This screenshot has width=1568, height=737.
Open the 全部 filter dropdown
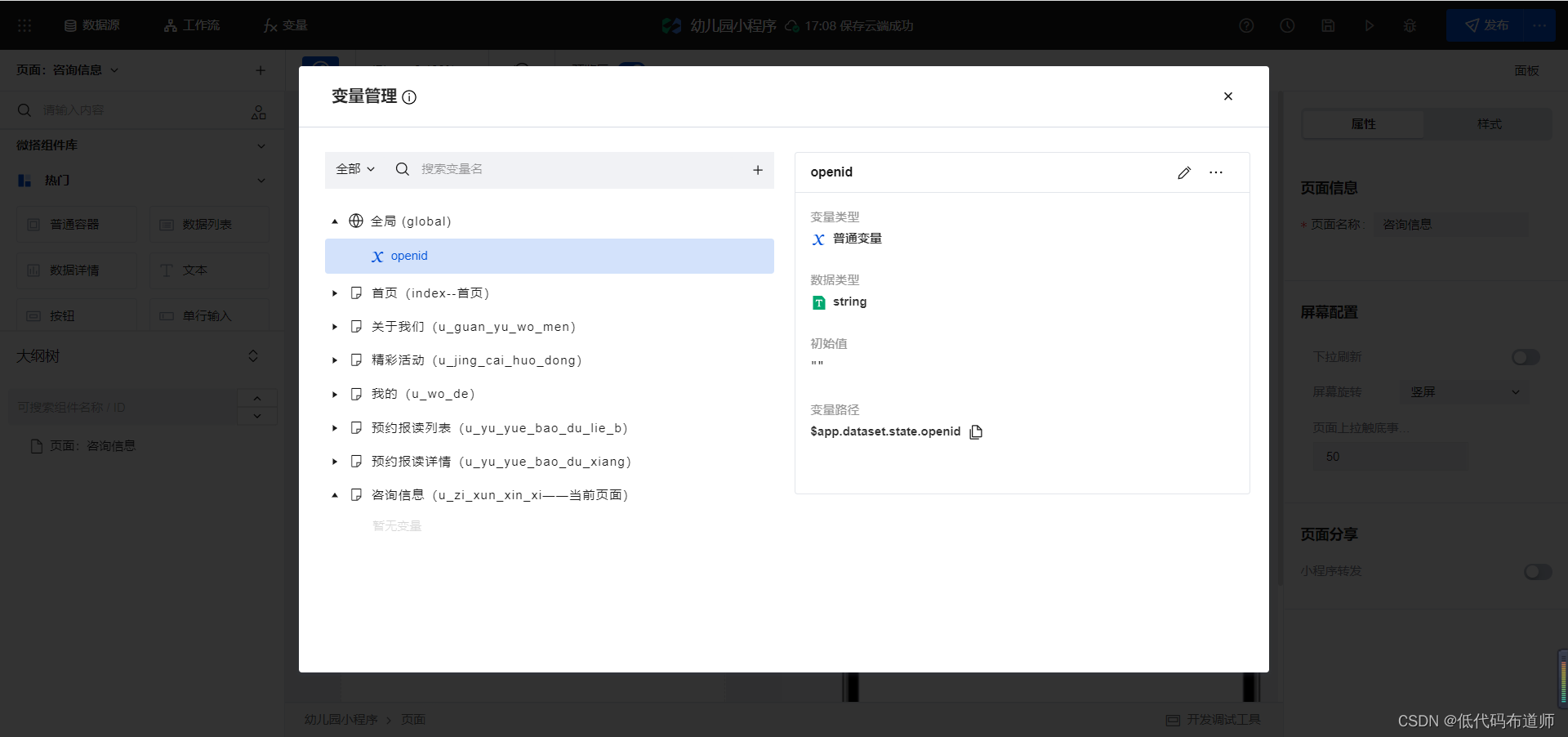(x=355, y=169)
